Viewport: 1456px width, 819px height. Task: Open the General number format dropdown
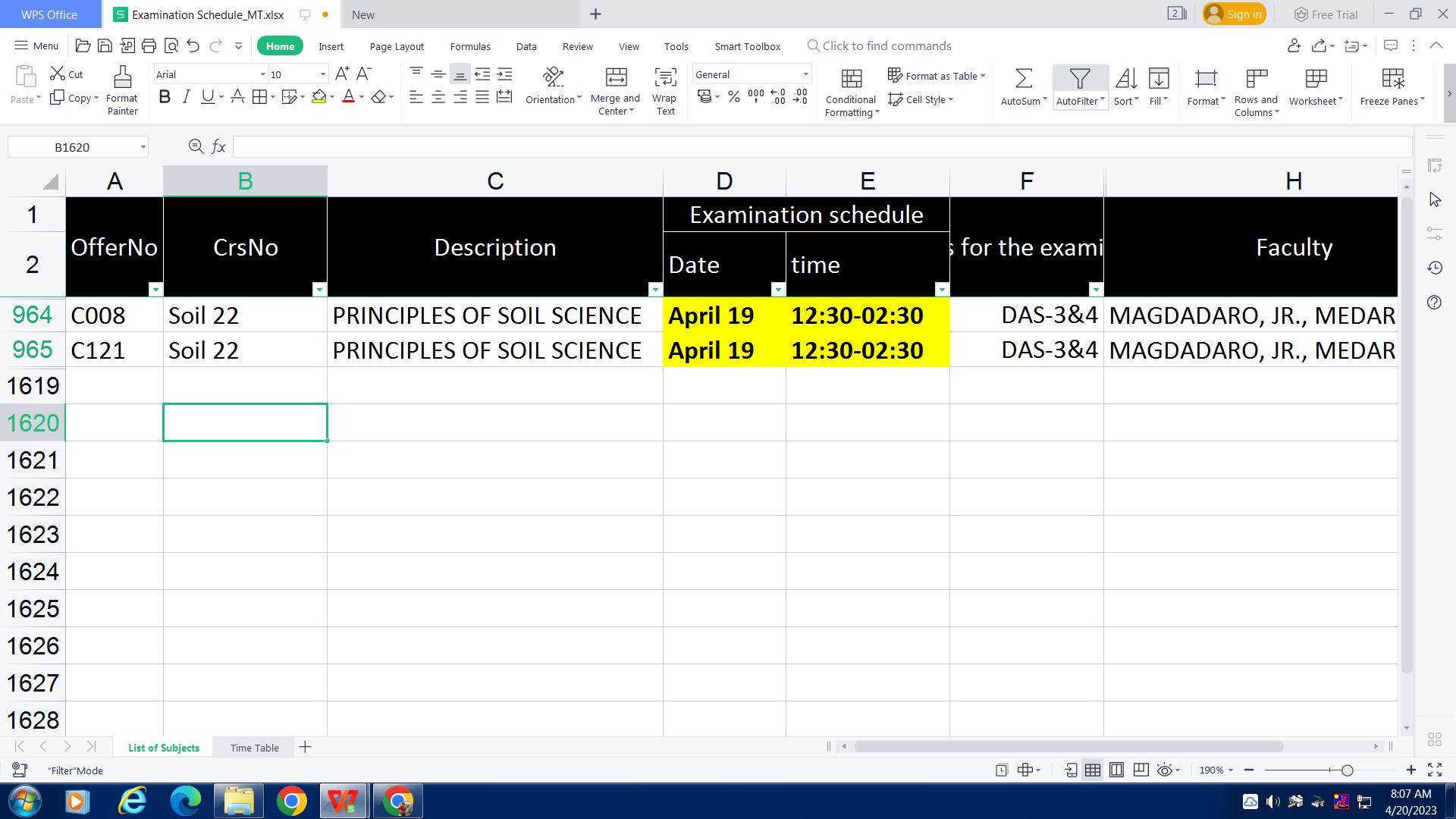point(805,74)
